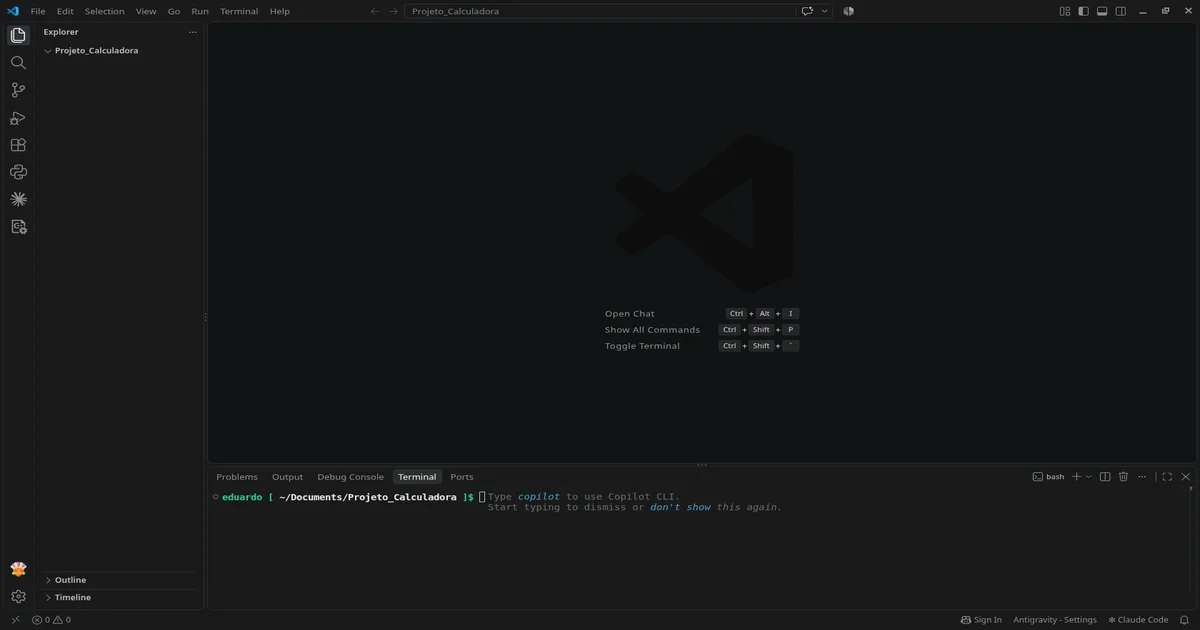
Task: Maximize the terminal panel size
Action: point(1166,477)
